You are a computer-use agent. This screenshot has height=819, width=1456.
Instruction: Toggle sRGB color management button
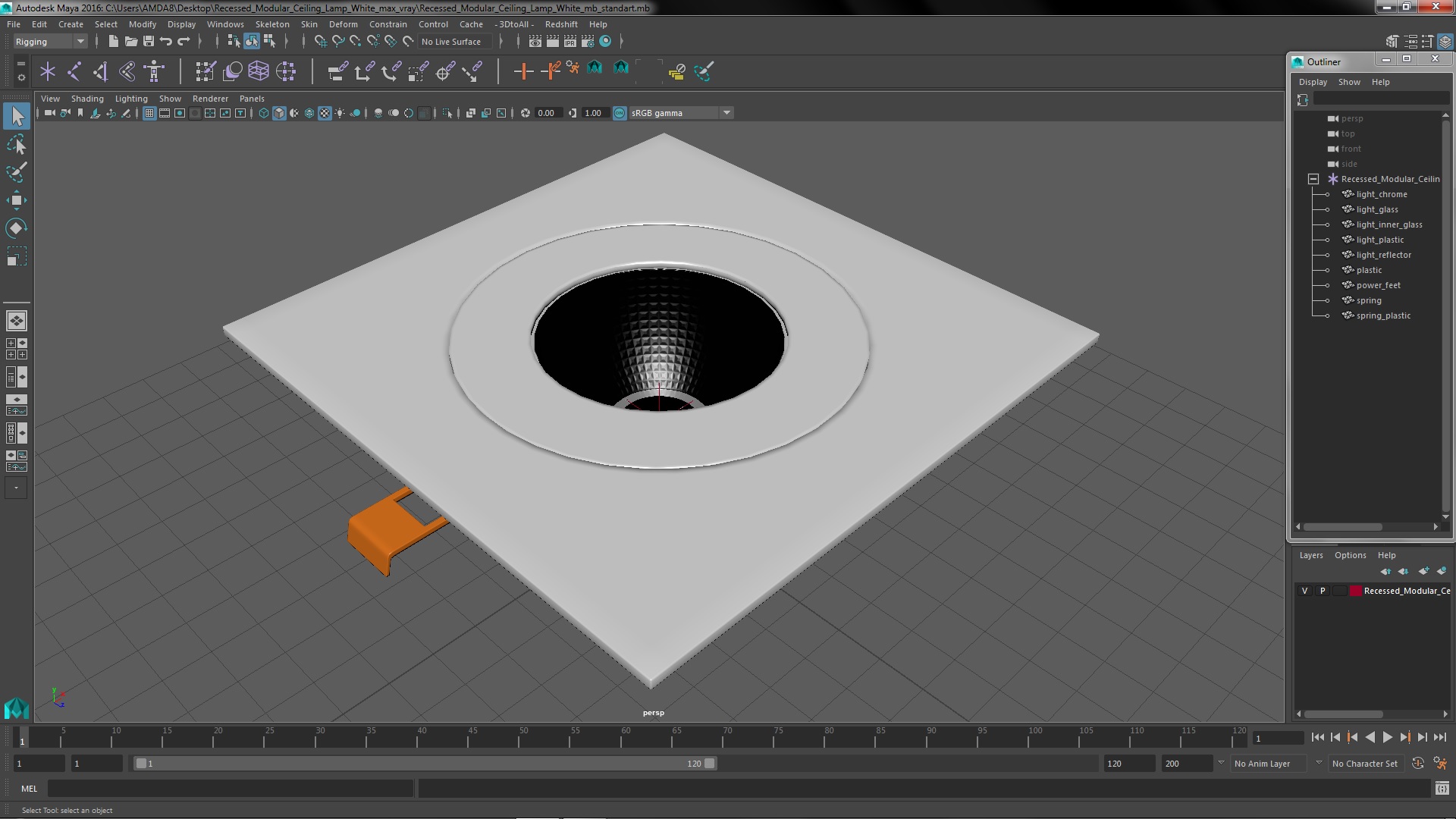tap(620, 113)
